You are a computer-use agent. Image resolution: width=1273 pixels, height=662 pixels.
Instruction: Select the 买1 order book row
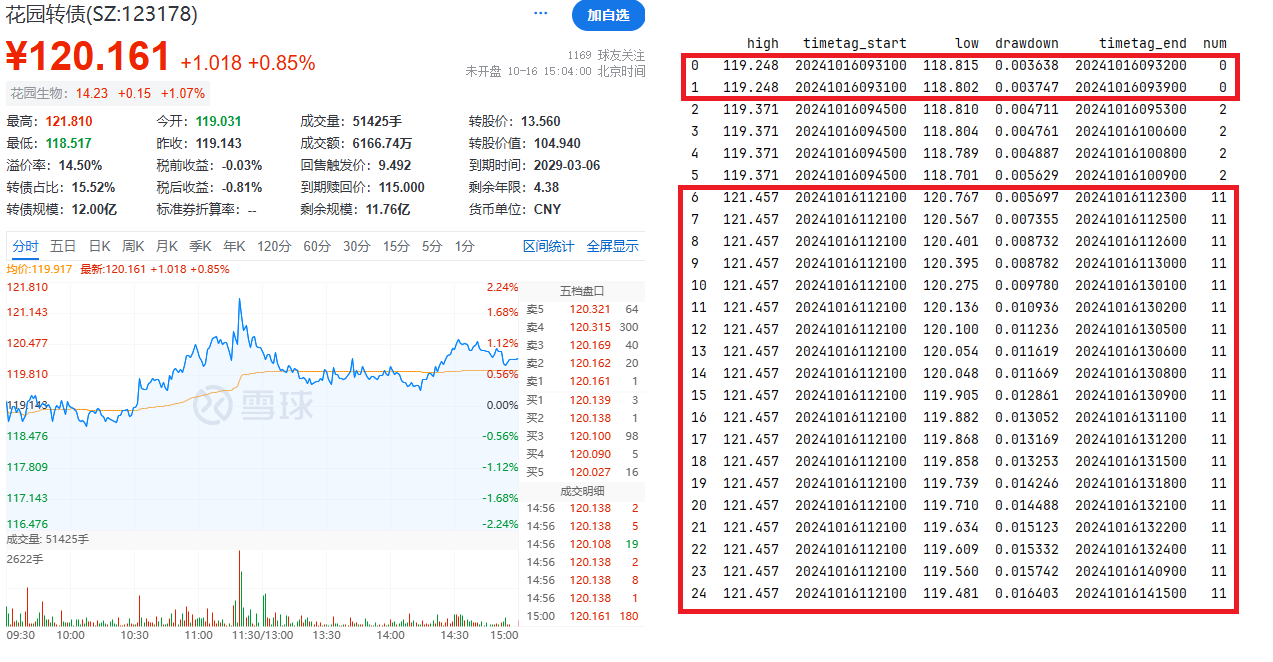click(582, 399)
